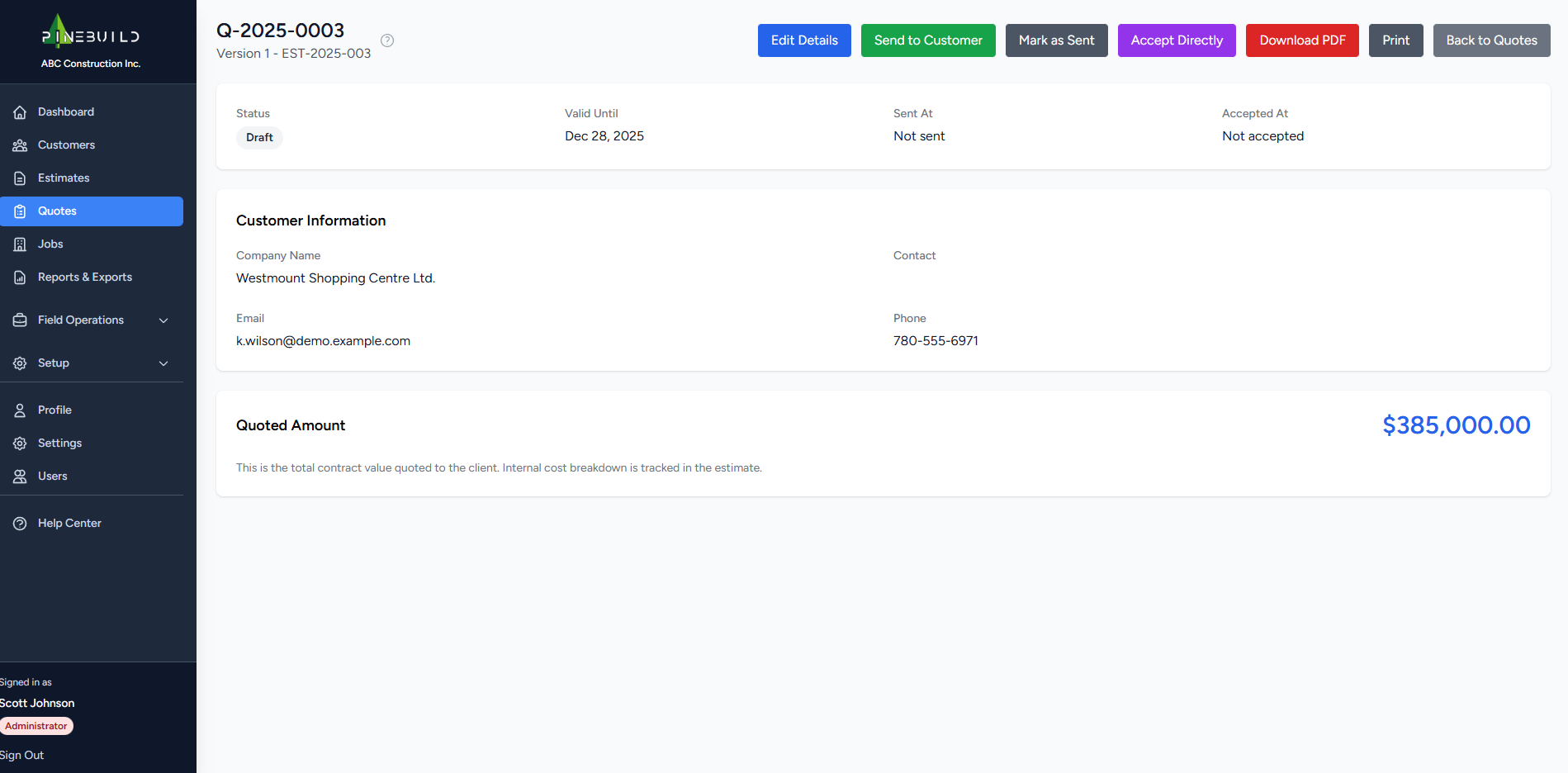
Task: Click the Dashboard home icon
Action: [x=20, y=112]
